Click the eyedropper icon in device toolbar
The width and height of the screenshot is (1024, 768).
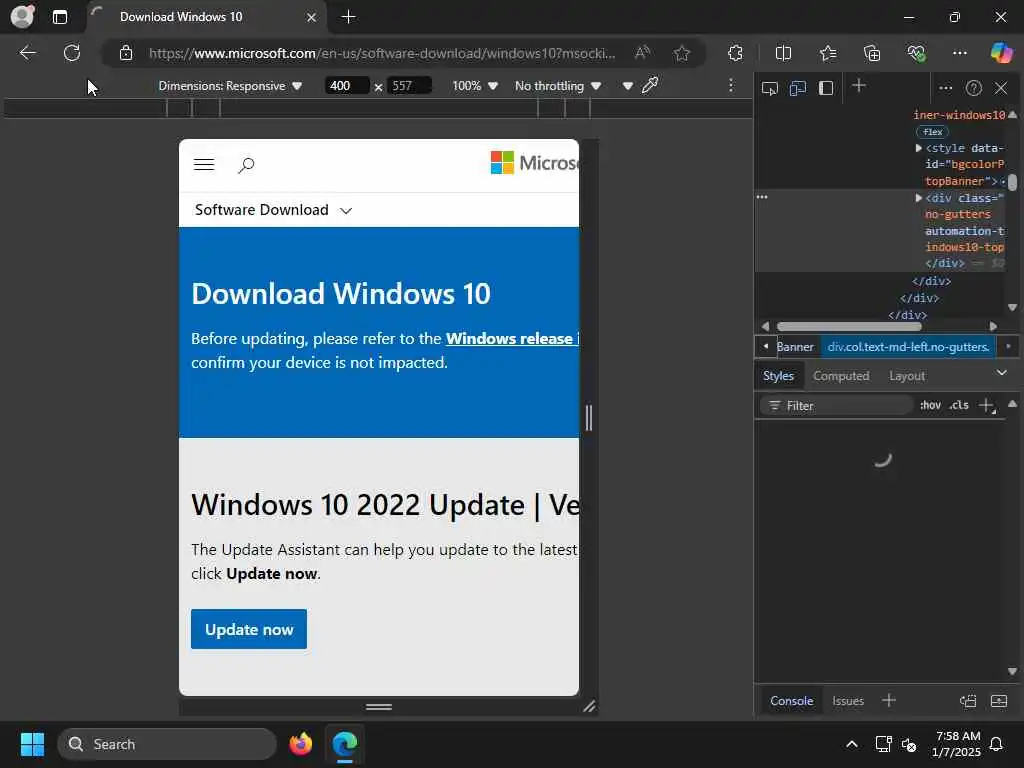coord(650,86)
